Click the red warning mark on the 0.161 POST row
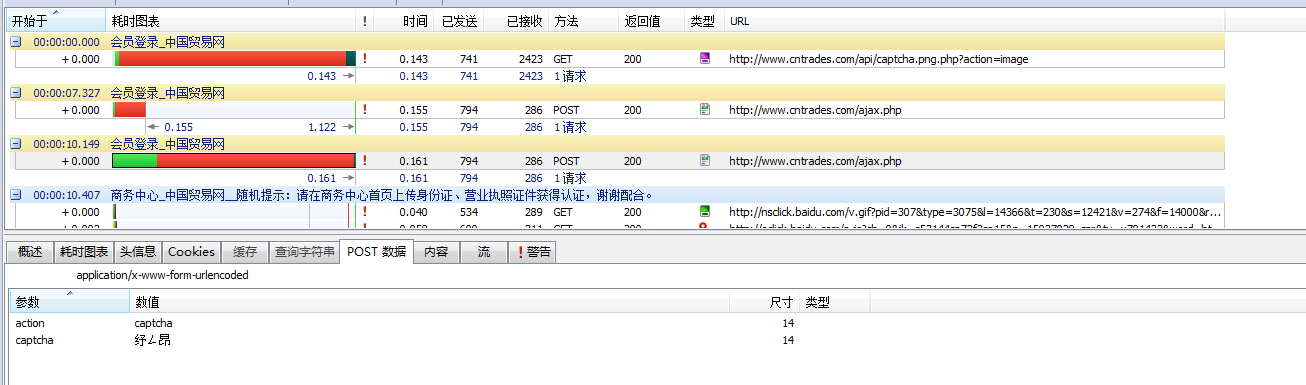 click(x=364, y=161)
